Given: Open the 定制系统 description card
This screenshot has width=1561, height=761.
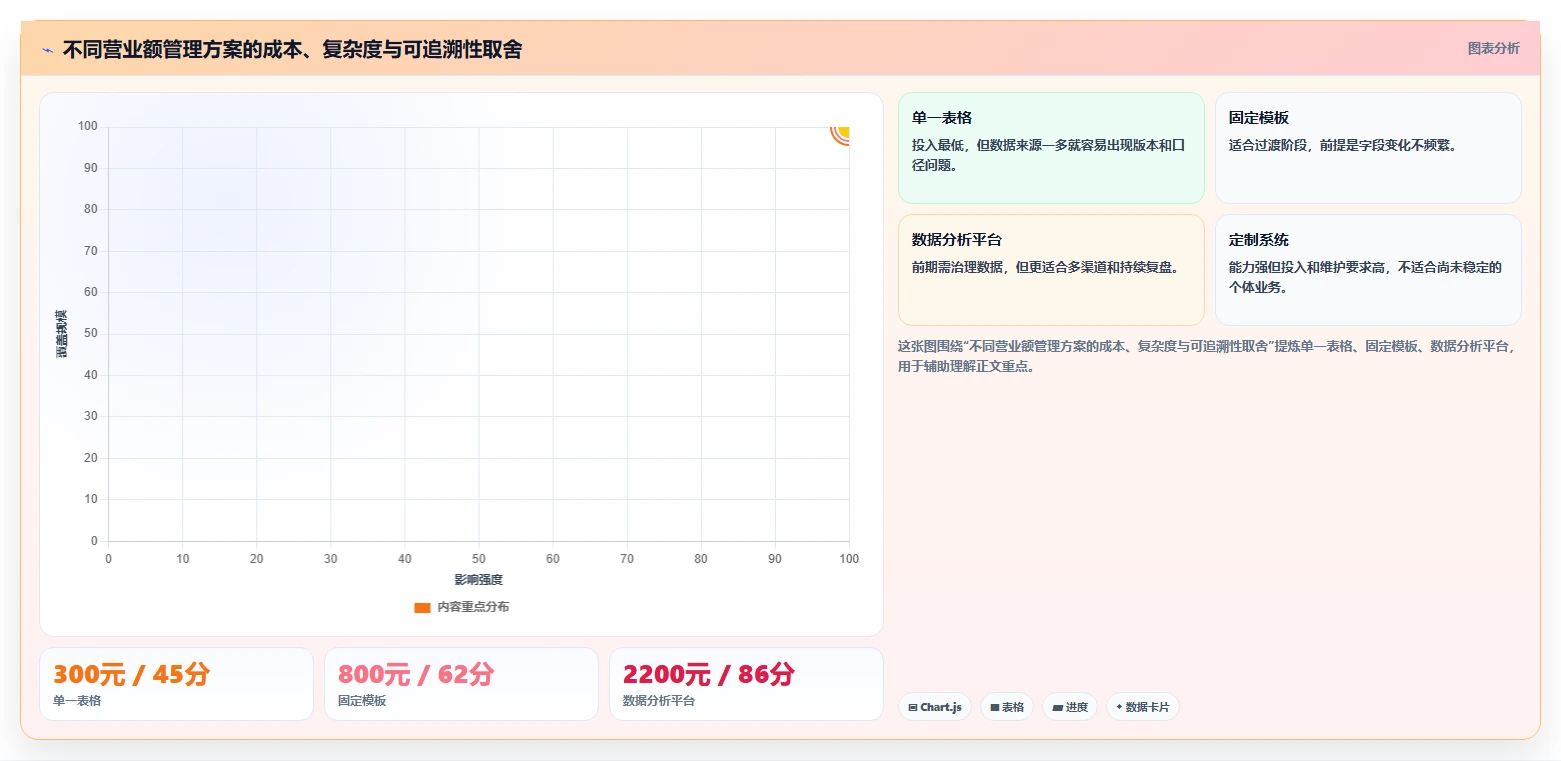Looking at the screenshot, I should pos(1368,270).
